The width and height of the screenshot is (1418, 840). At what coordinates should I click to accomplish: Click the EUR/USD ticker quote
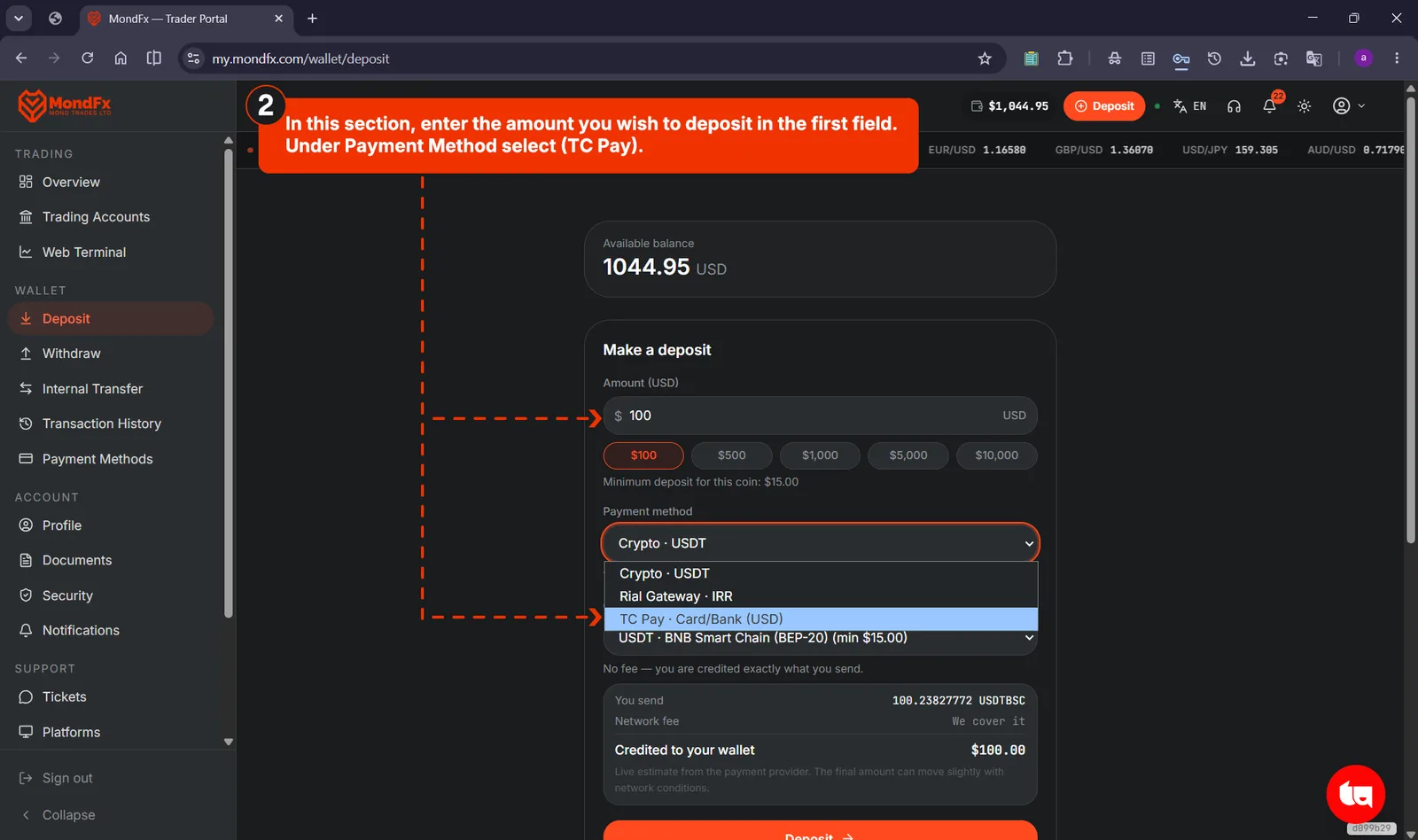[x=977, y=151]
